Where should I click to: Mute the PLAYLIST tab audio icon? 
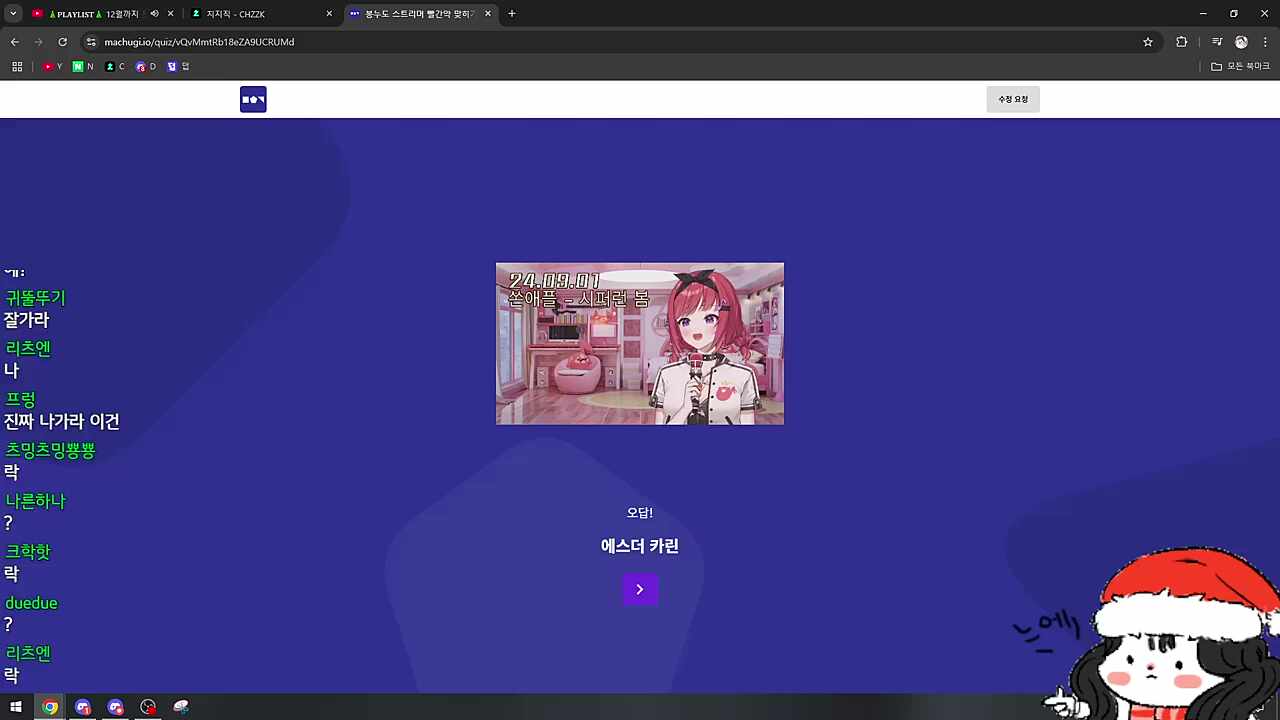154,14
